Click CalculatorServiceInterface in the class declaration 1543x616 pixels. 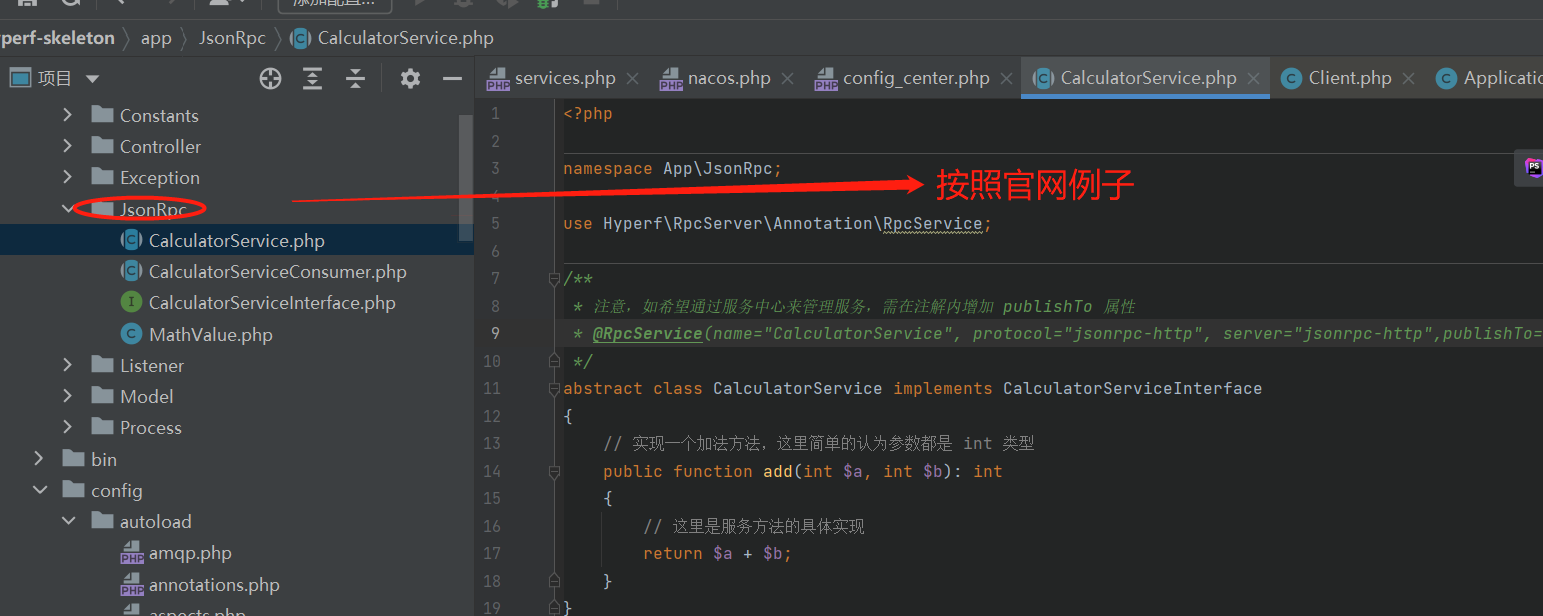pos(1132,388)
